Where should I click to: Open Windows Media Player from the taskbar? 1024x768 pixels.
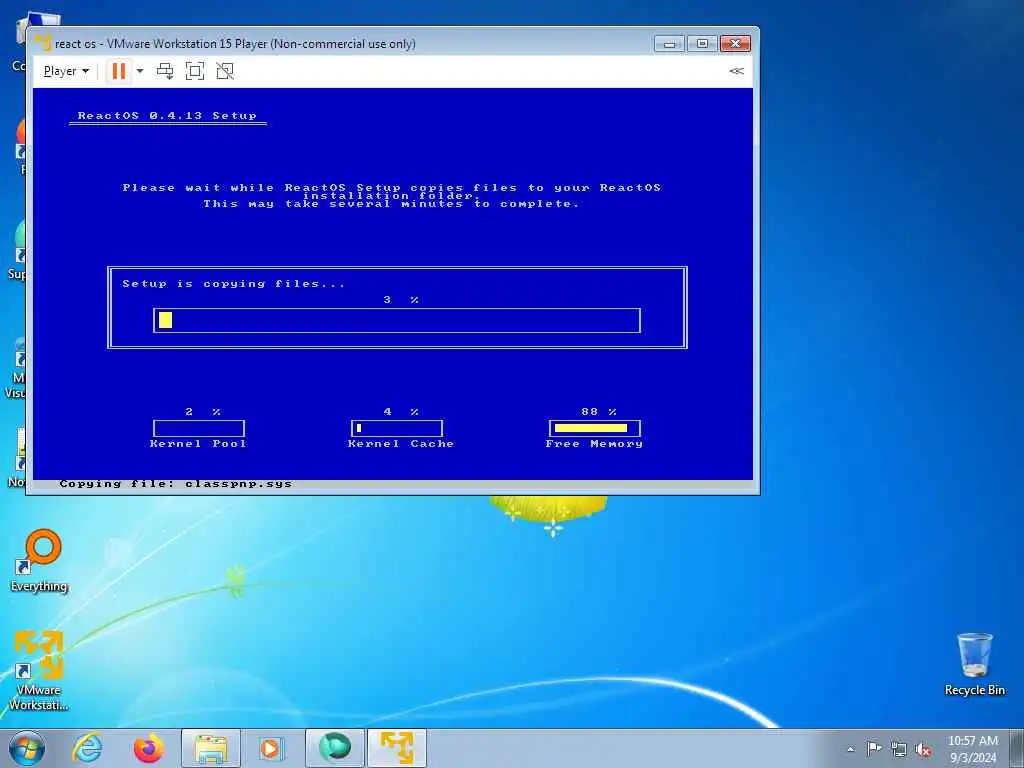click(x=272, y=748)
